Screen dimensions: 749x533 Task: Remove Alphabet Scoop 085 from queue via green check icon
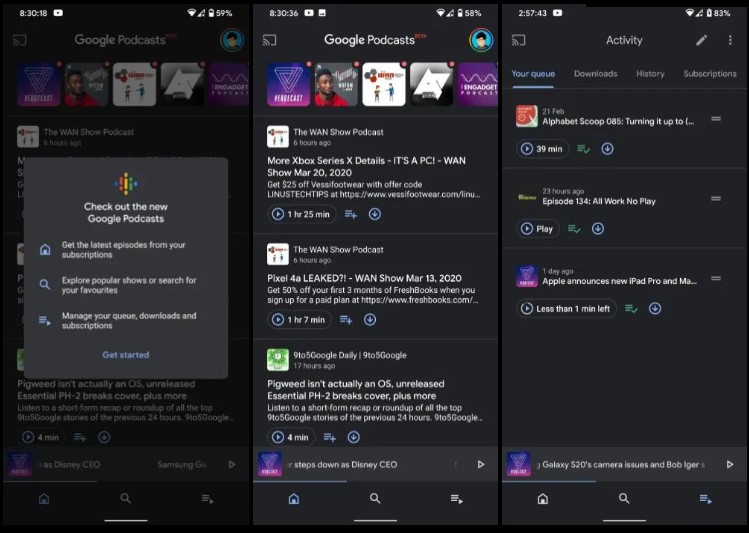[583, 149]
